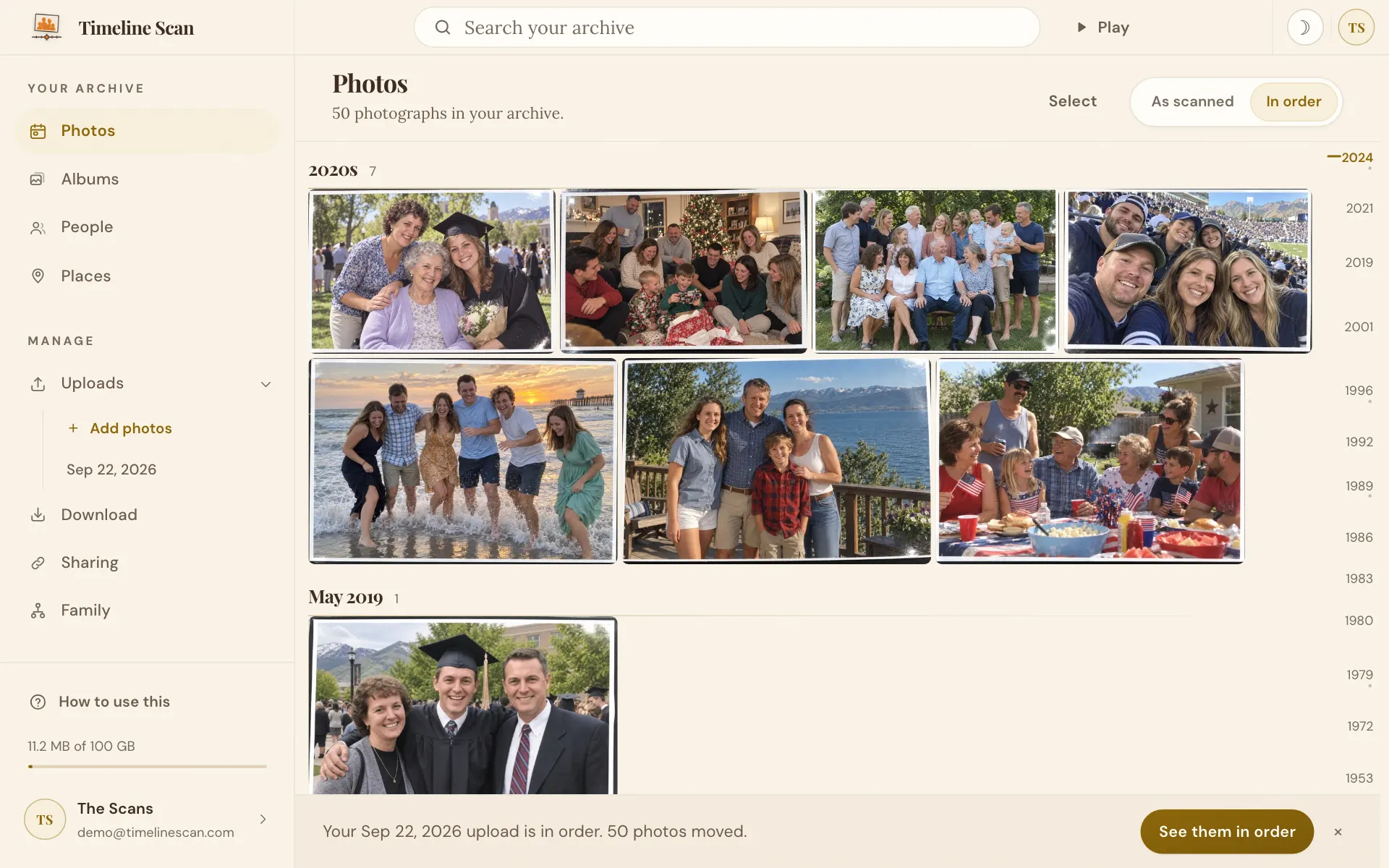Switch to As scanned view
This screenshot has width=1389, height=868.
pos(1192,101)
